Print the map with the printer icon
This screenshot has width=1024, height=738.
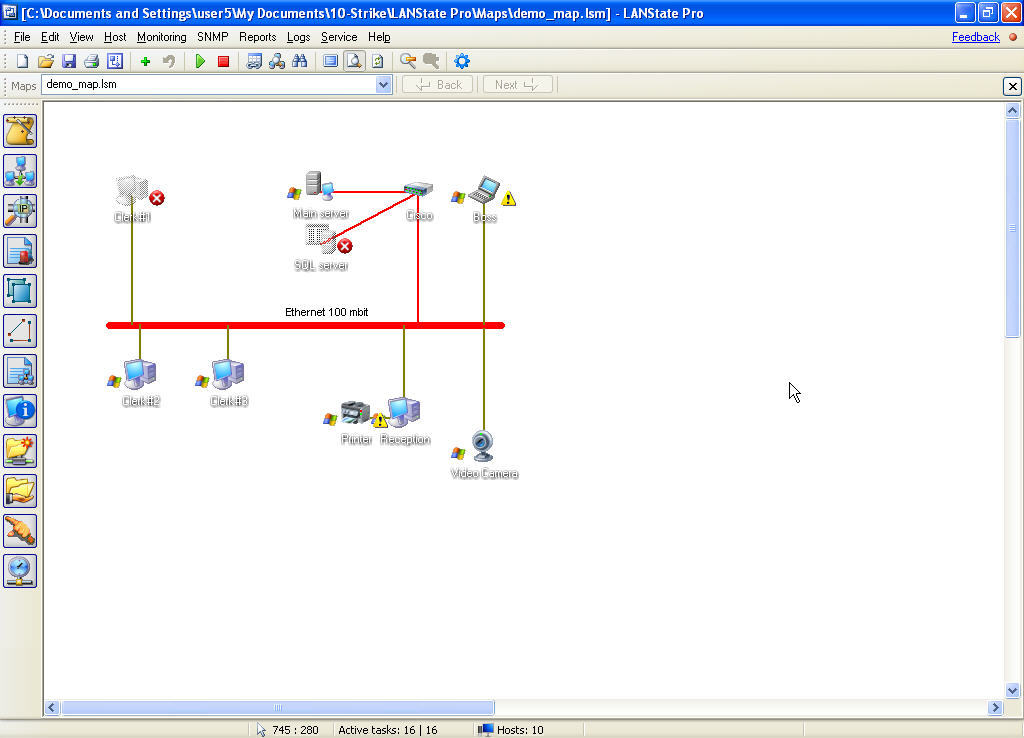click(91, 61)
